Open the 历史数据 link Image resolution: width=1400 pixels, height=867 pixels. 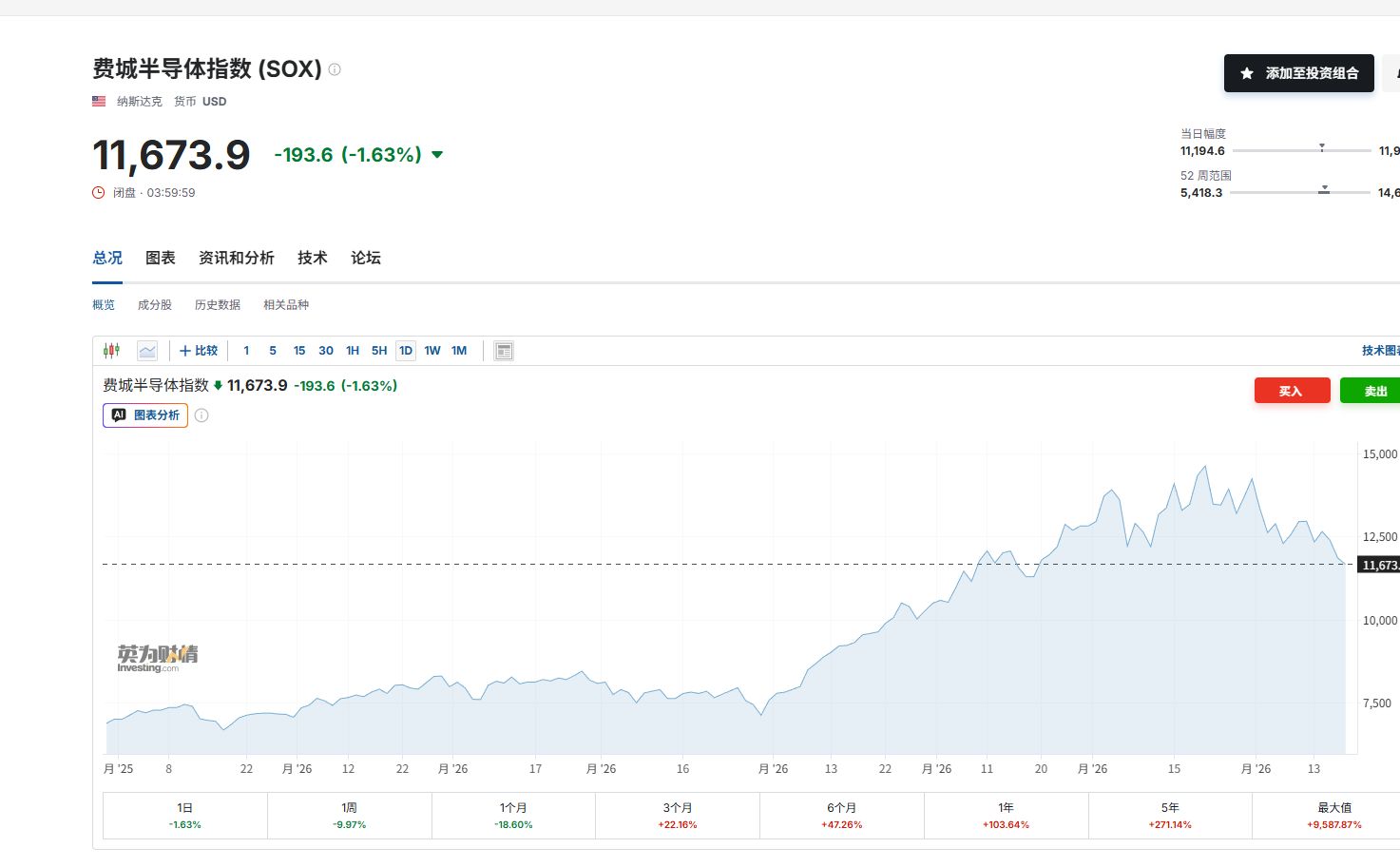tap(218, 305)
